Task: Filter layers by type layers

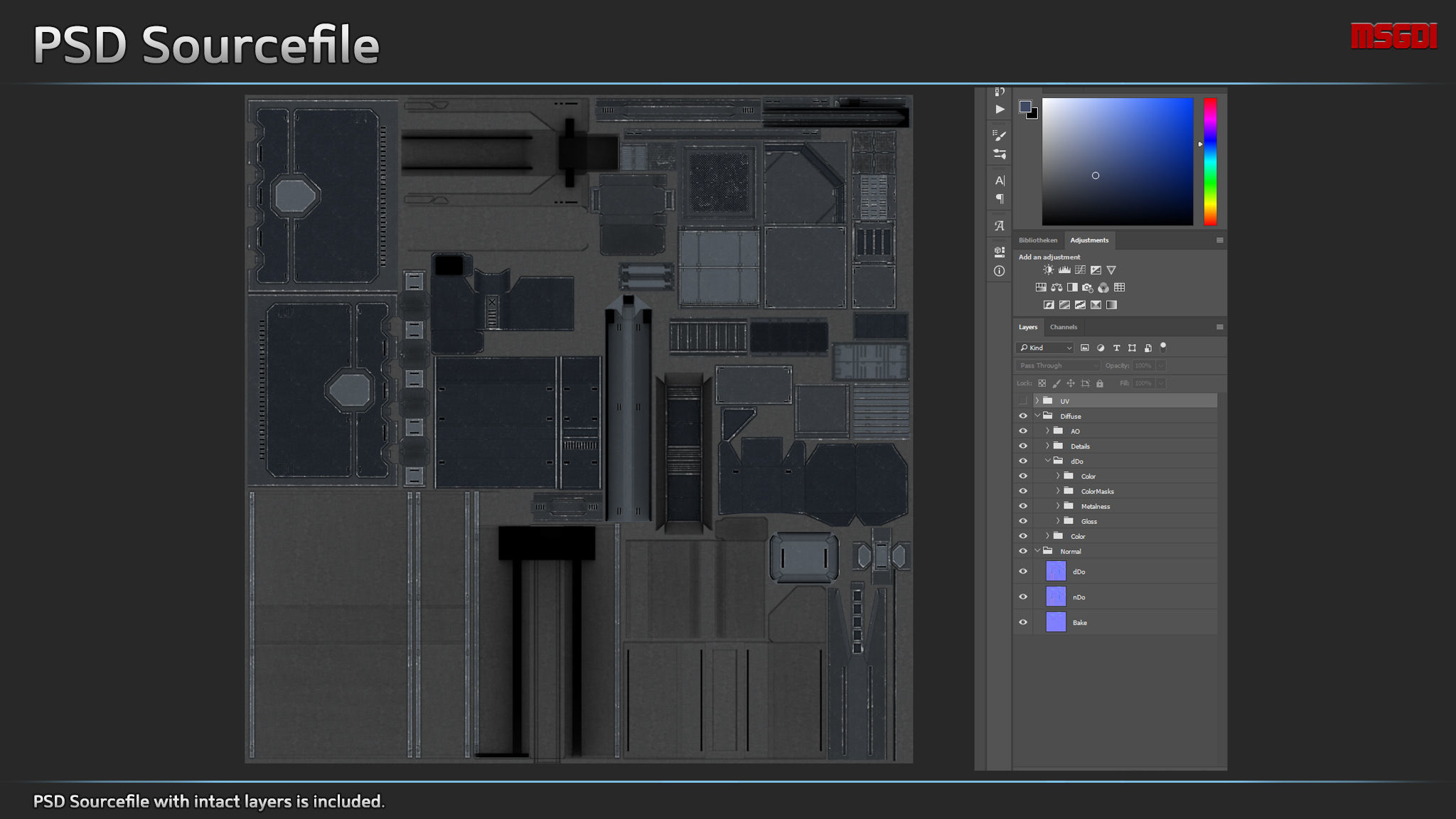Action: (1116, 348)
